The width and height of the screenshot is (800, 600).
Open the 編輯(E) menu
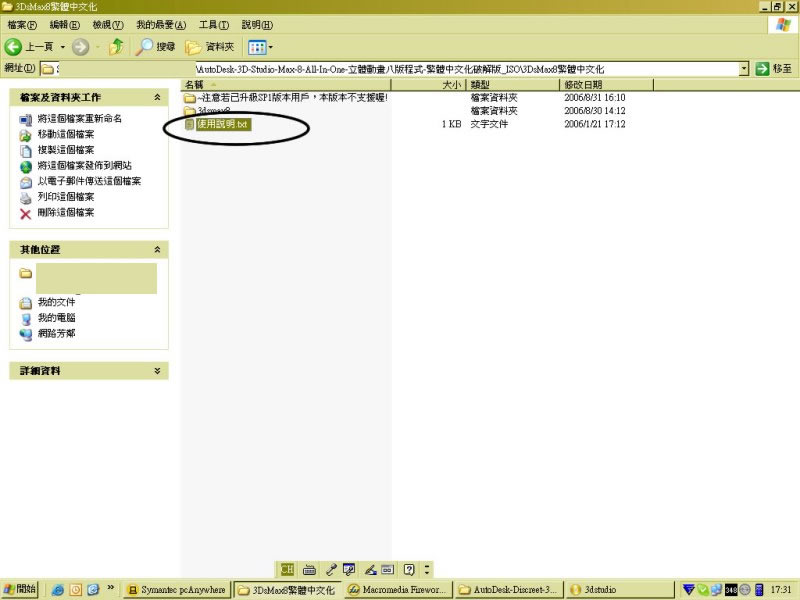[64, 24]
